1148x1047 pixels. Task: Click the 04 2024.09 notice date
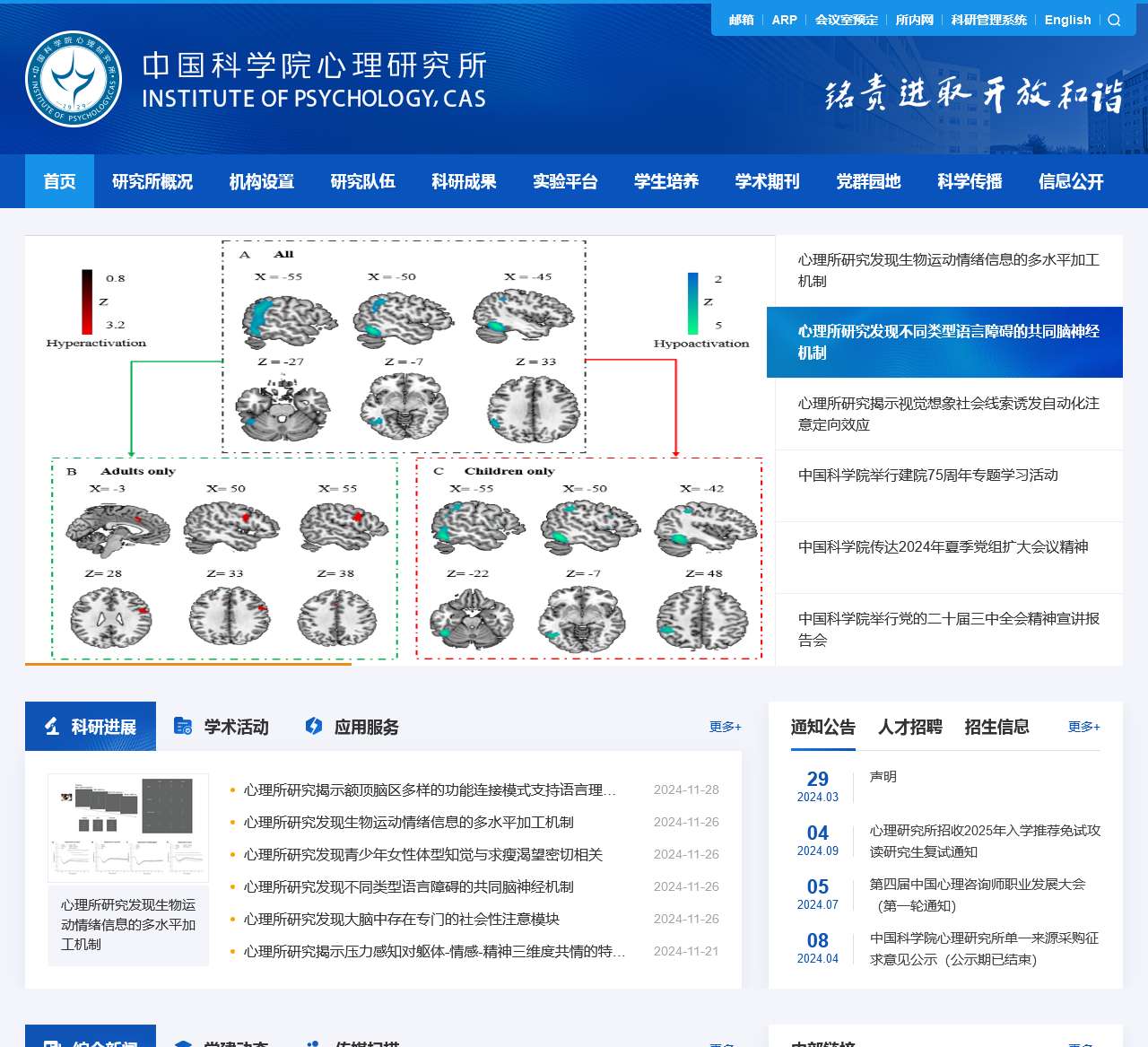818,840
